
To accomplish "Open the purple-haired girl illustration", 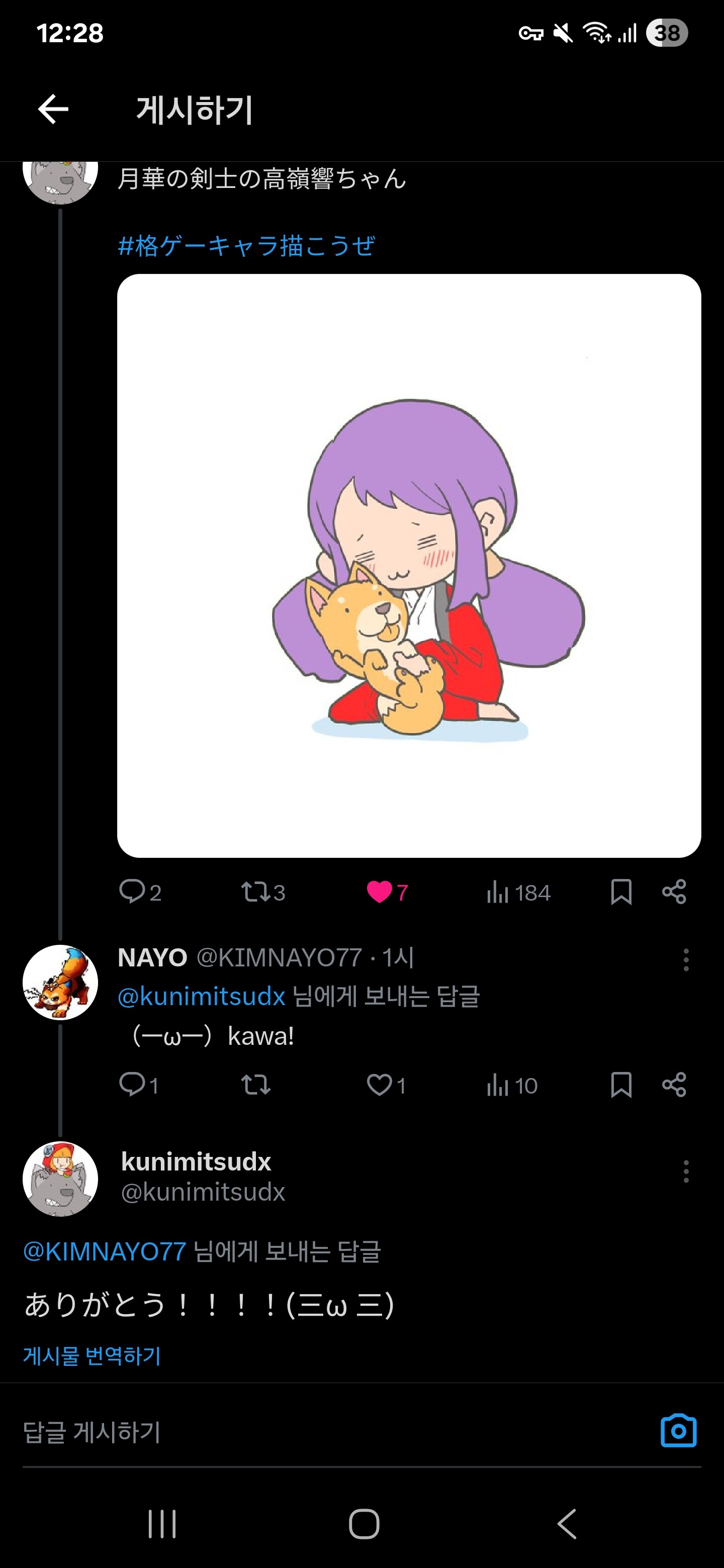I will [x=409, y=565].
